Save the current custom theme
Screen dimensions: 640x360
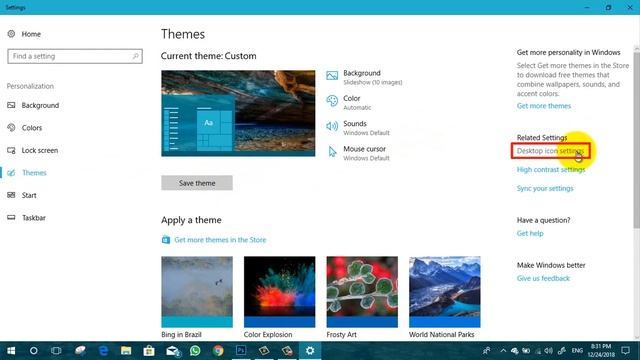[x=197, y=183]
